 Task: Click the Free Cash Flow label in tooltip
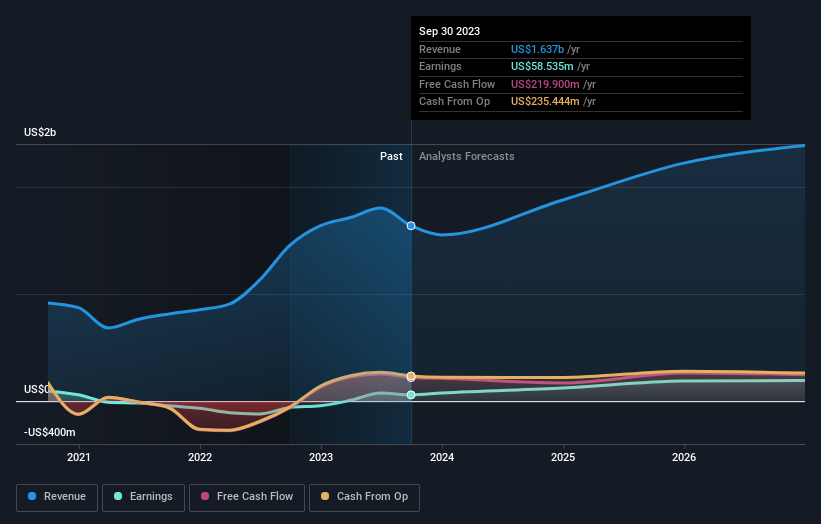click(457, 84)
